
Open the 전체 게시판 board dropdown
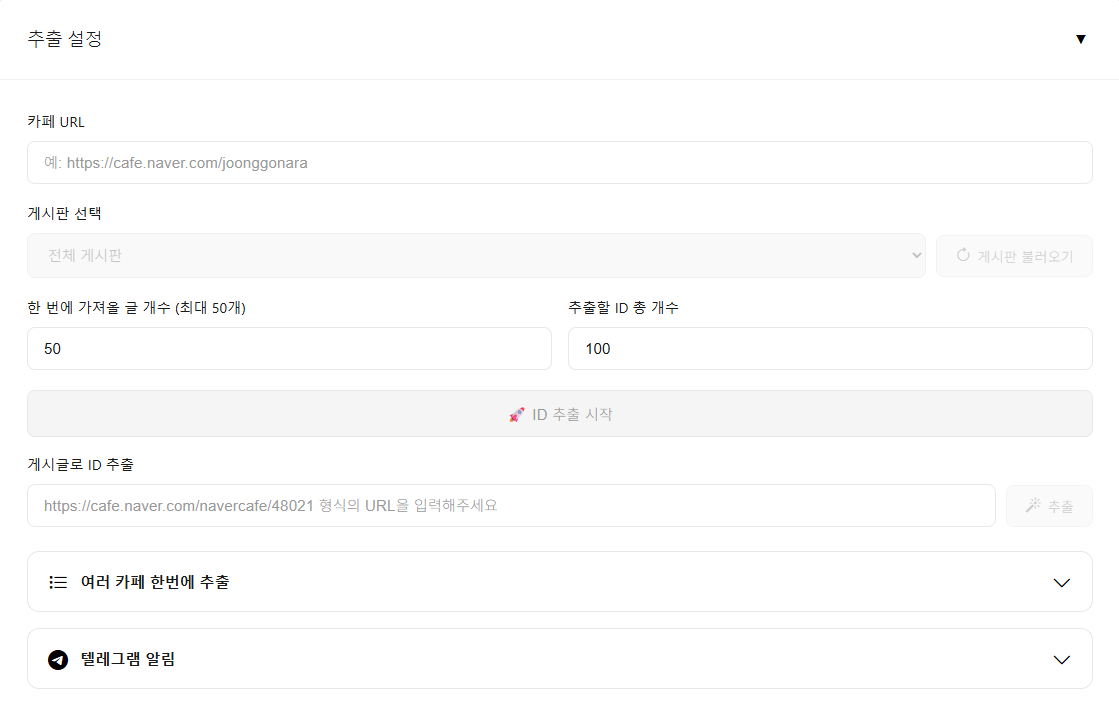coord(476,255)
